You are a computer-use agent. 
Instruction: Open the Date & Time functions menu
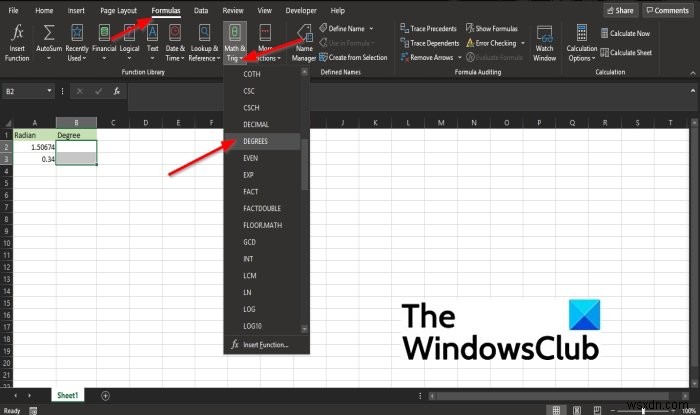point(175,43)
